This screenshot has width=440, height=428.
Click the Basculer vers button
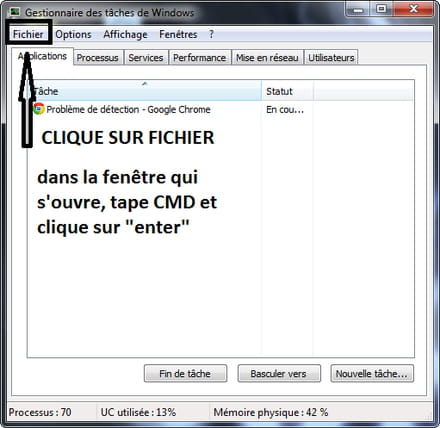279,373
